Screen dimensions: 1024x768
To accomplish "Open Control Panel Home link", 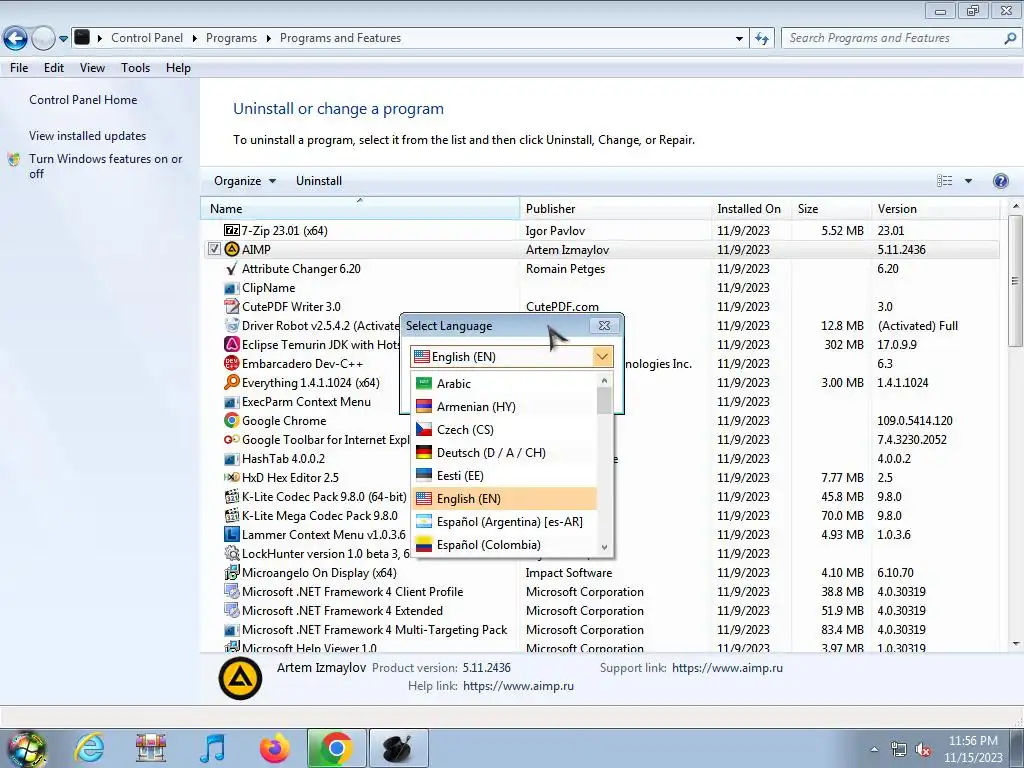I will pos(83,100).
